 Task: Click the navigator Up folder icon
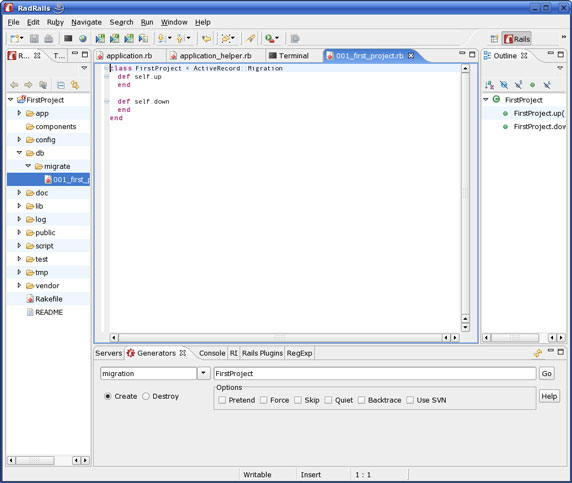pyautogui.click(x=43, y=85)
